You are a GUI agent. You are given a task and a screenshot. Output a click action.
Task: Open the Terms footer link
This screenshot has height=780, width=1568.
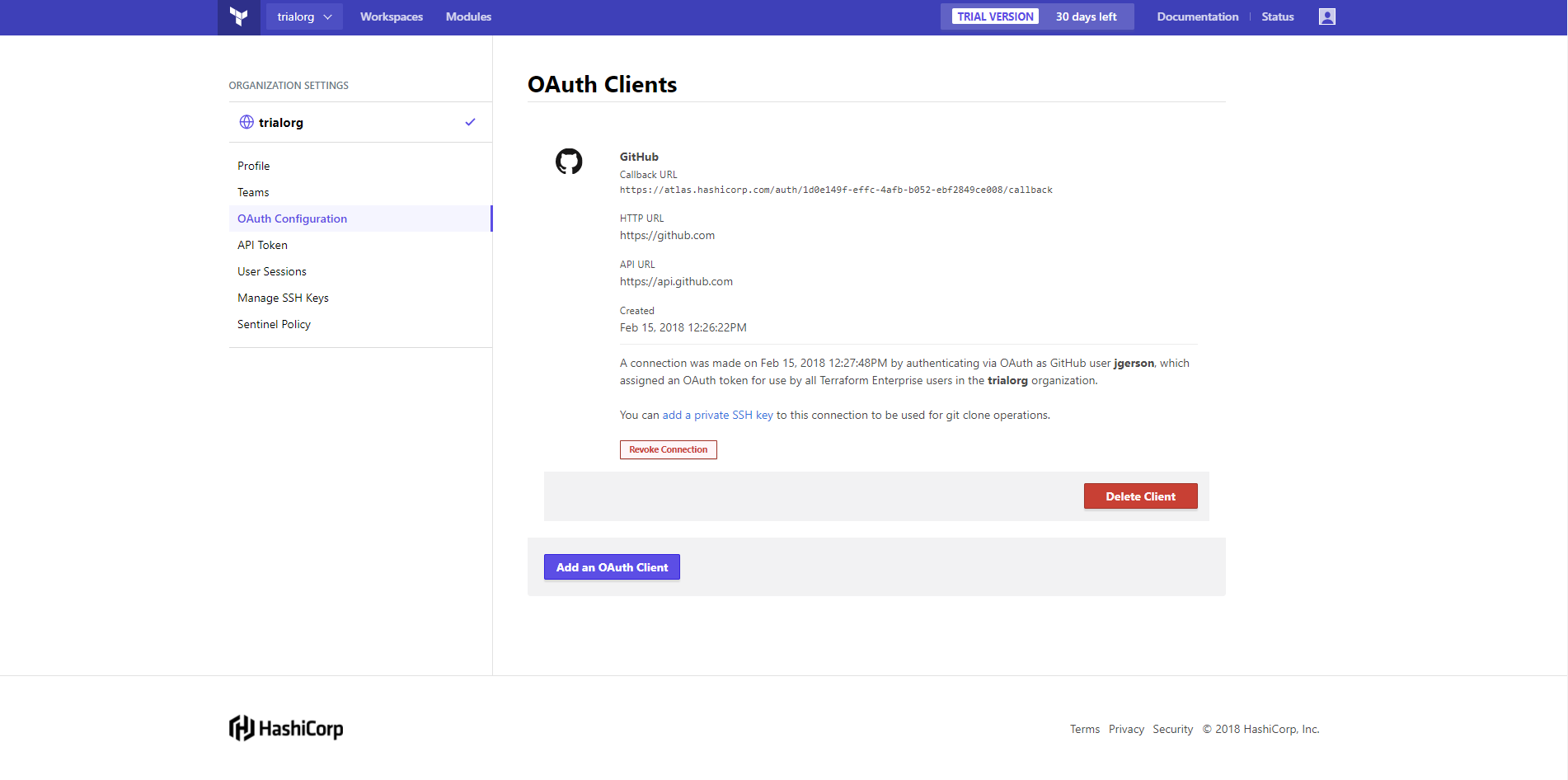[1085, 729]
